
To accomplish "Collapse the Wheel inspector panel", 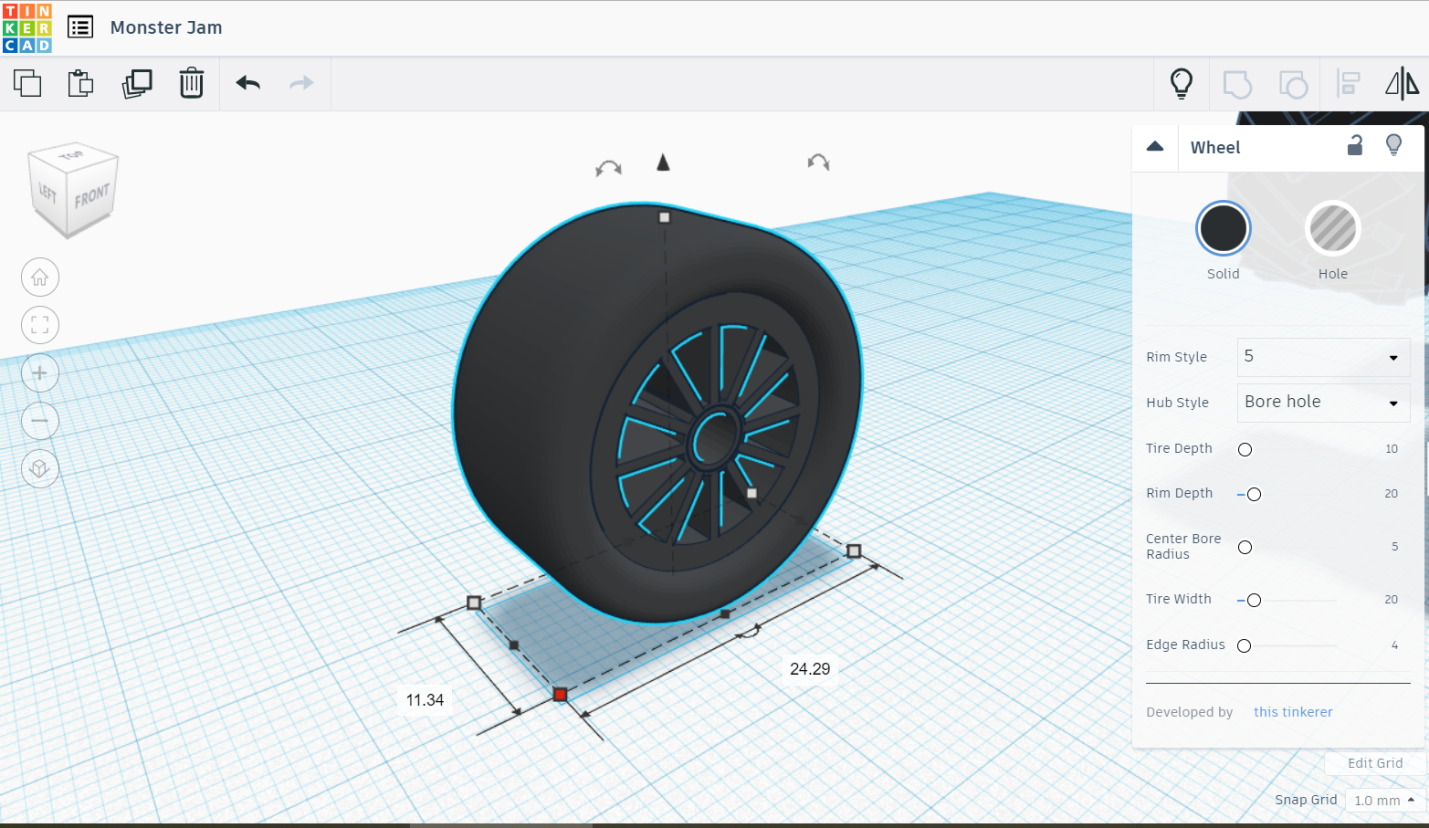I will tap(1155, 146).
